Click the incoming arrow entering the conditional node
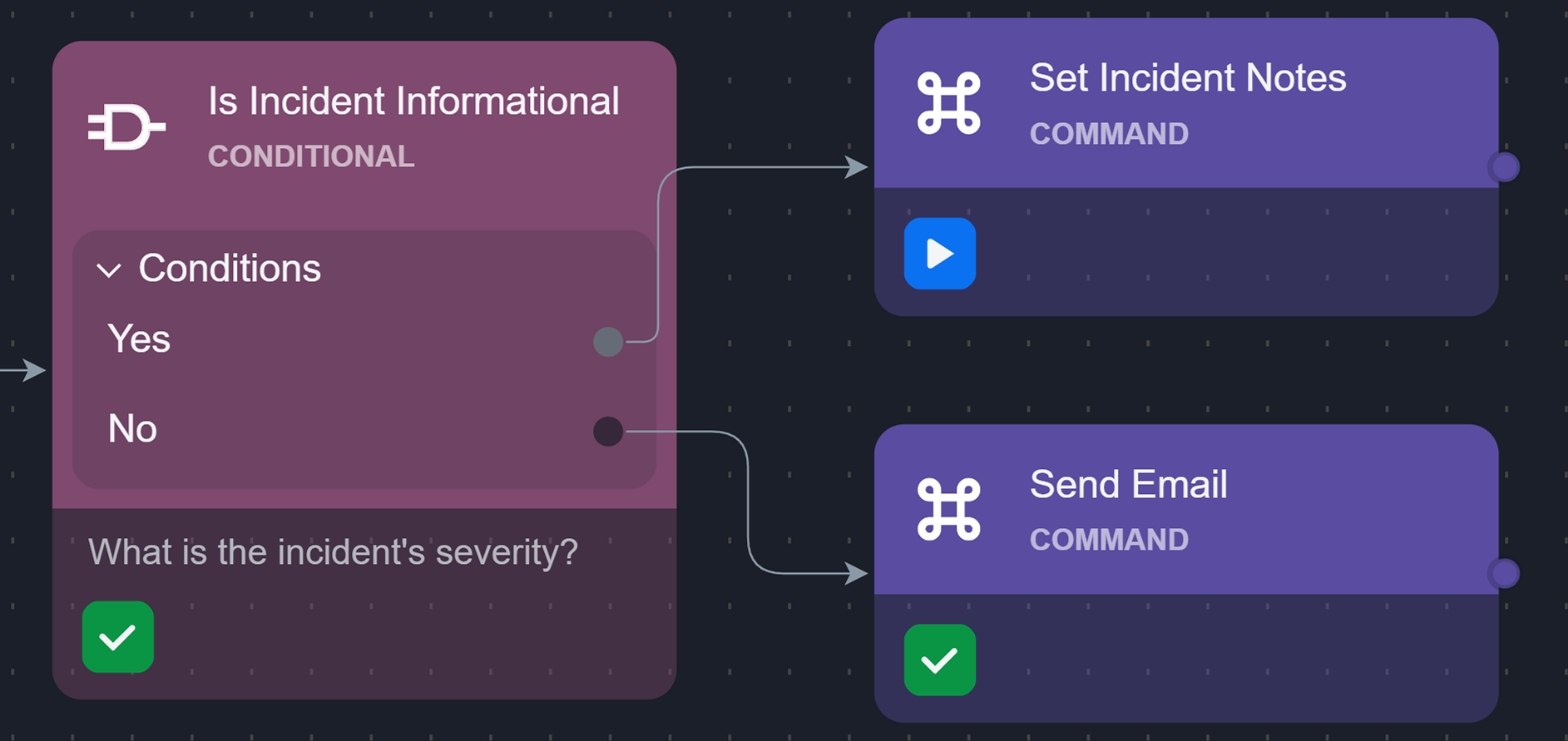This screenshot has width=1568, height=741. pyautogui.click(x=25, y=369)
